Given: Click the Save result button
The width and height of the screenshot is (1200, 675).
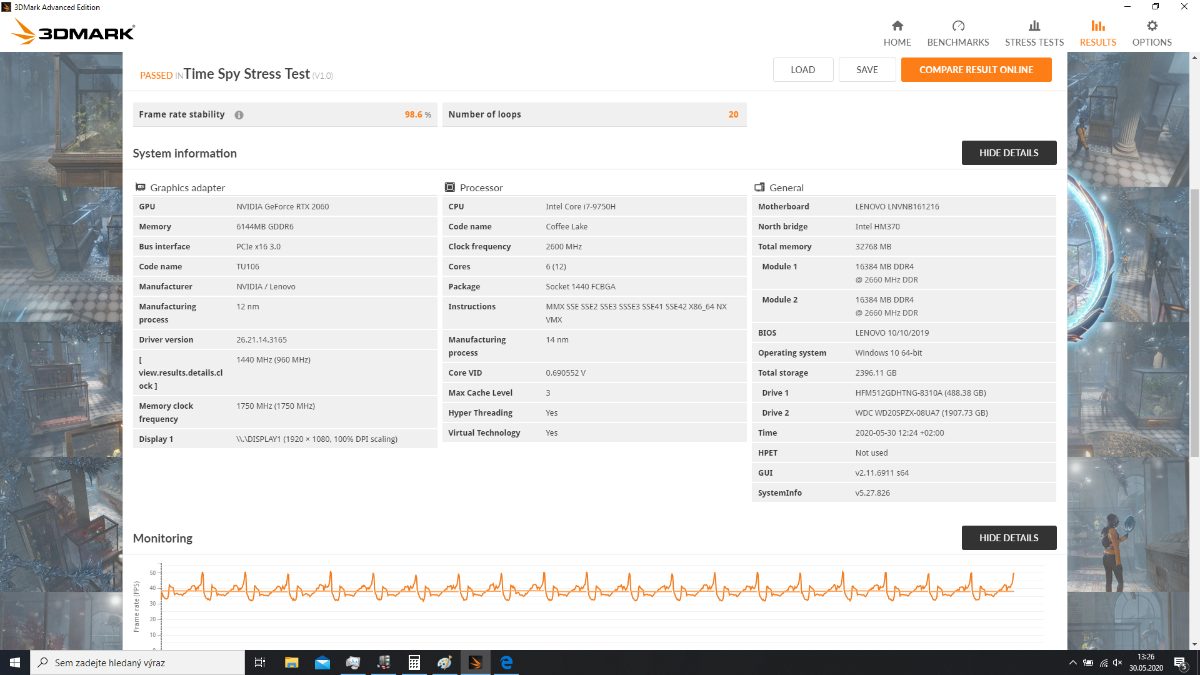Looking at the screenshot, I should 867,70.
